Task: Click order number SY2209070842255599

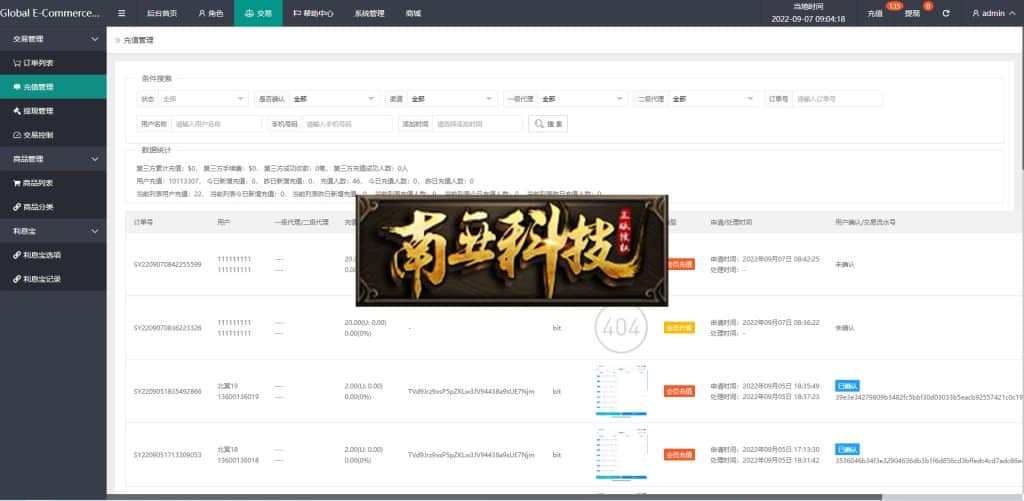Action: click(167, 265)
